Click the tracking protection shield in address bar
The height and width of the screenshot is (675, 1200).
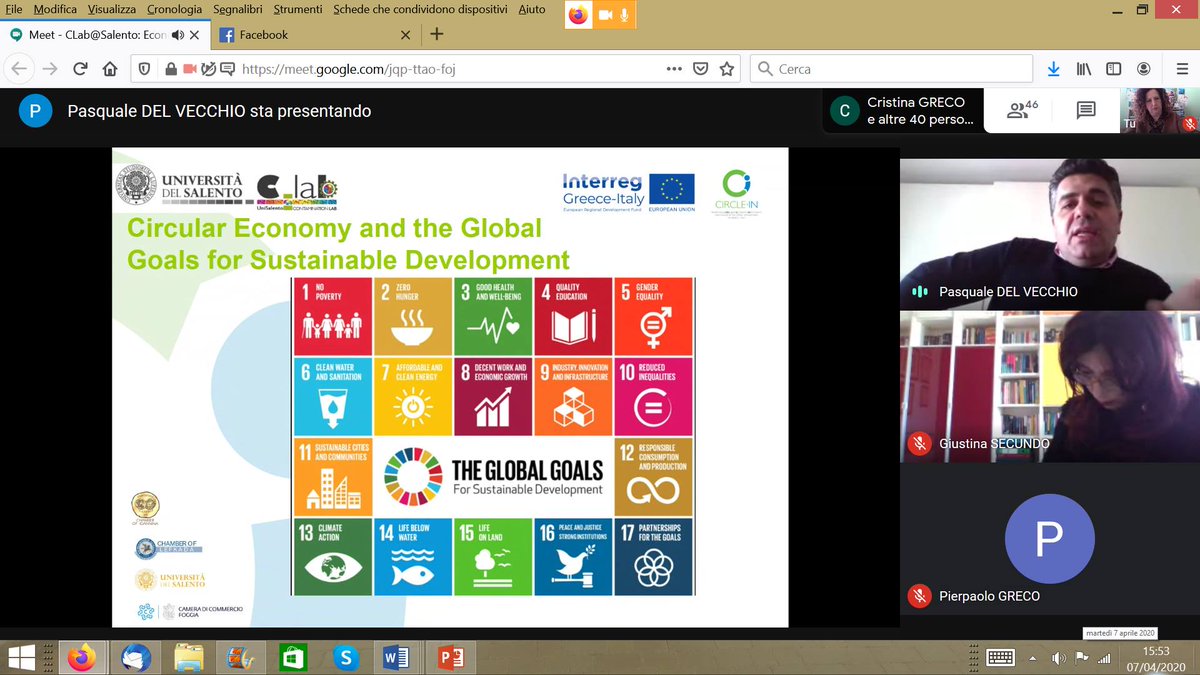coord(147,69)
